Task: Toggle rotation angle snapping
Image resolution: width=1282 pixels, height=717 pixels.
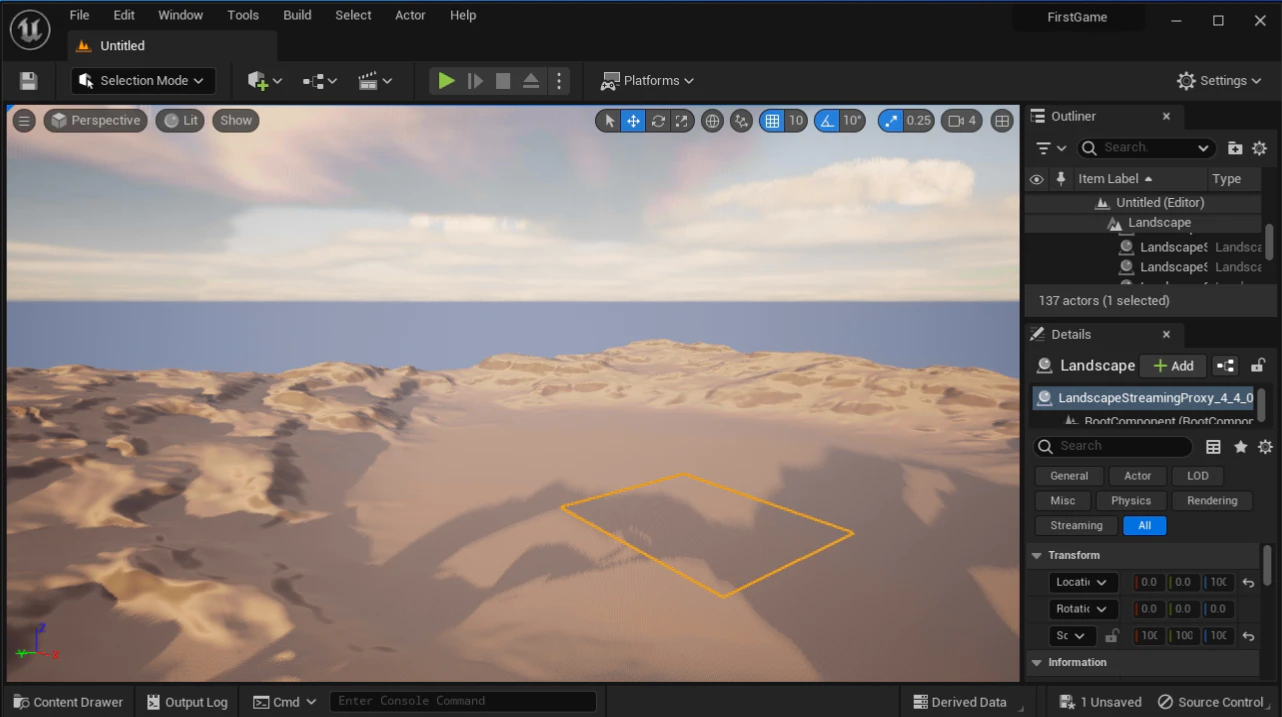Action: point(826,121)
